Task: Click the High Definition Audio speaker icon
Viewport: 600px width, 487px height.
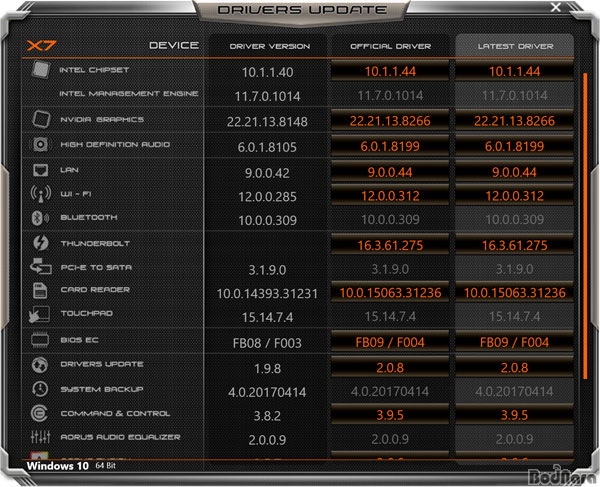Action: (x=40, y=144)
